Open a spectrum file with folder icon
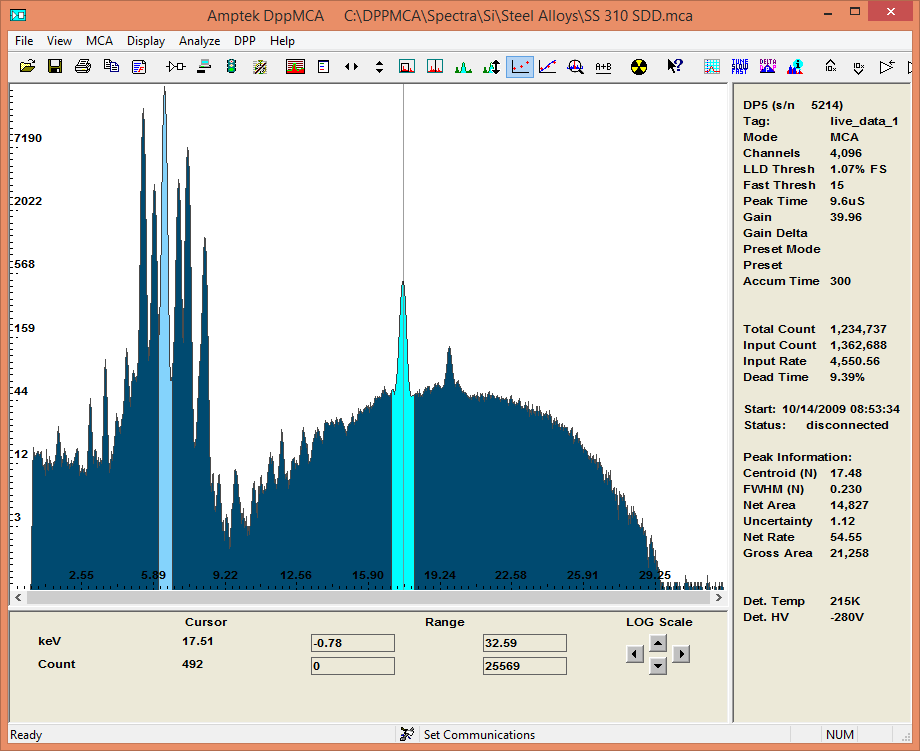 (27, 66)
